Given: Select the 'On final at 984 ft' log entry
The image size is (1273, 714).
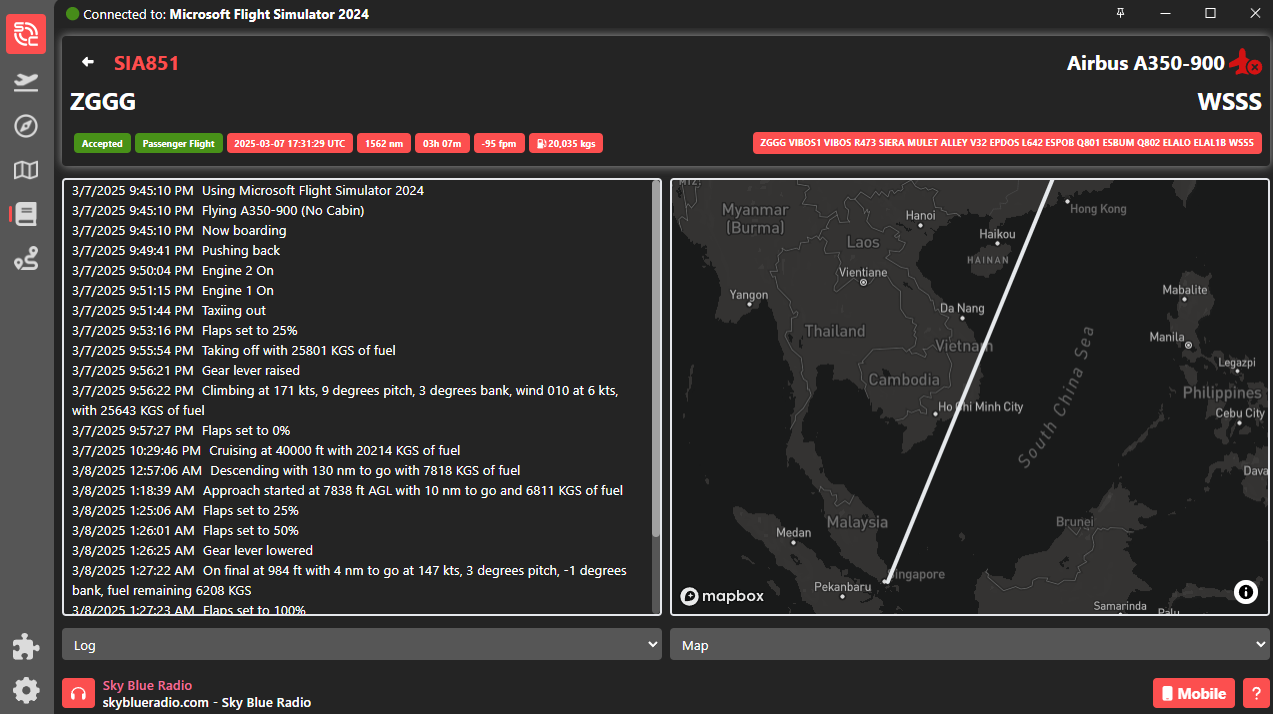Looking at the screenshot, I should (x=350, y=580).
